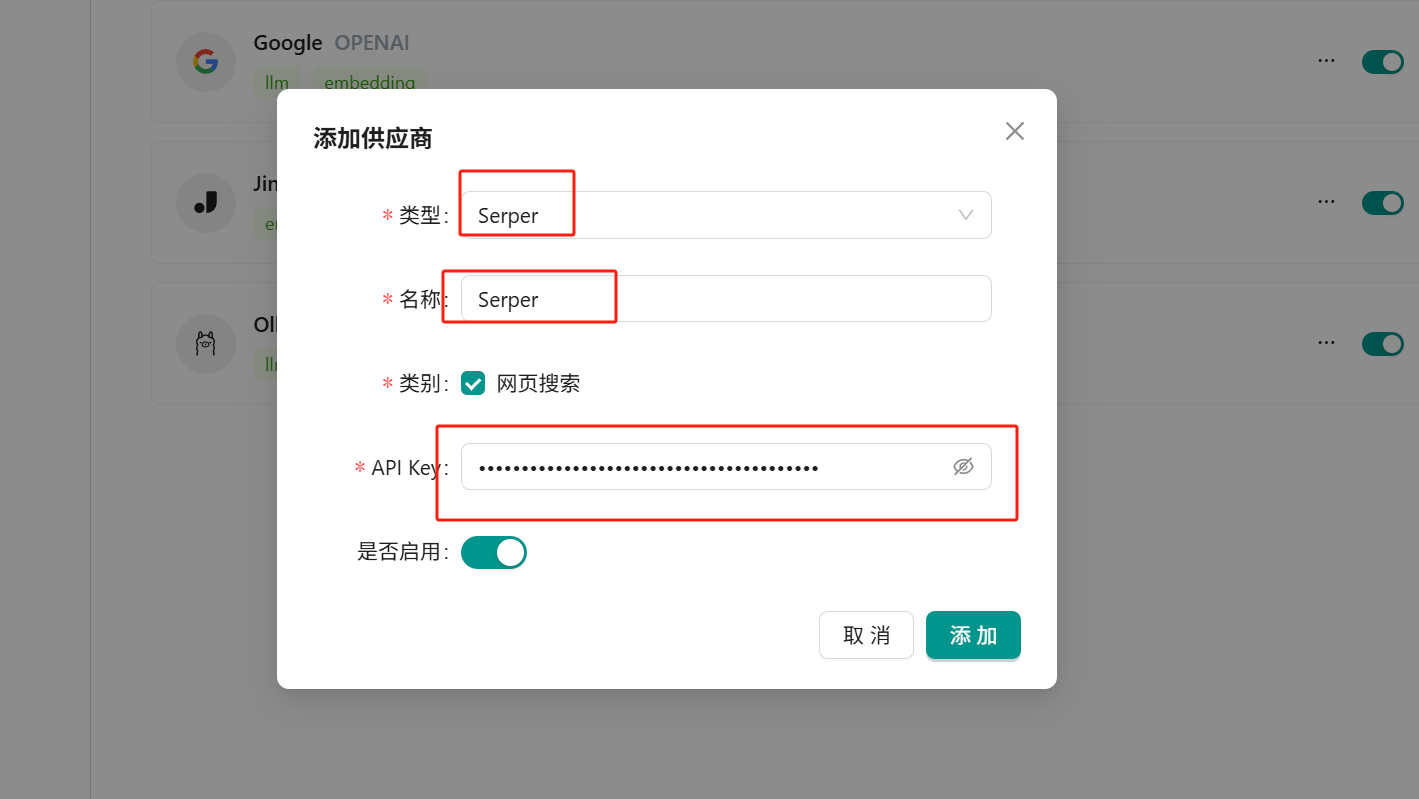The width and height of the screenshot is (1419, 799).
Task: Expand the 类型 dropdown arrow
Action: pos(965,215)
